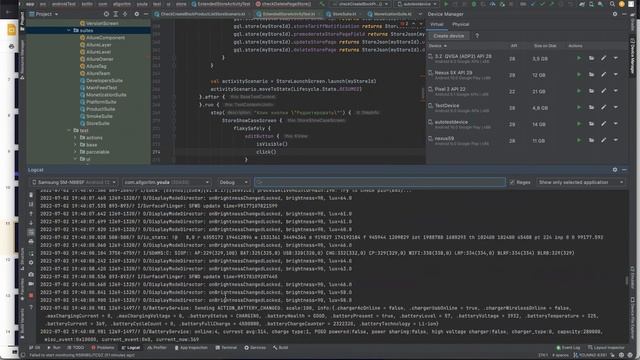
Task: Open the Profiler tool window
Action: tap(157, 348)
